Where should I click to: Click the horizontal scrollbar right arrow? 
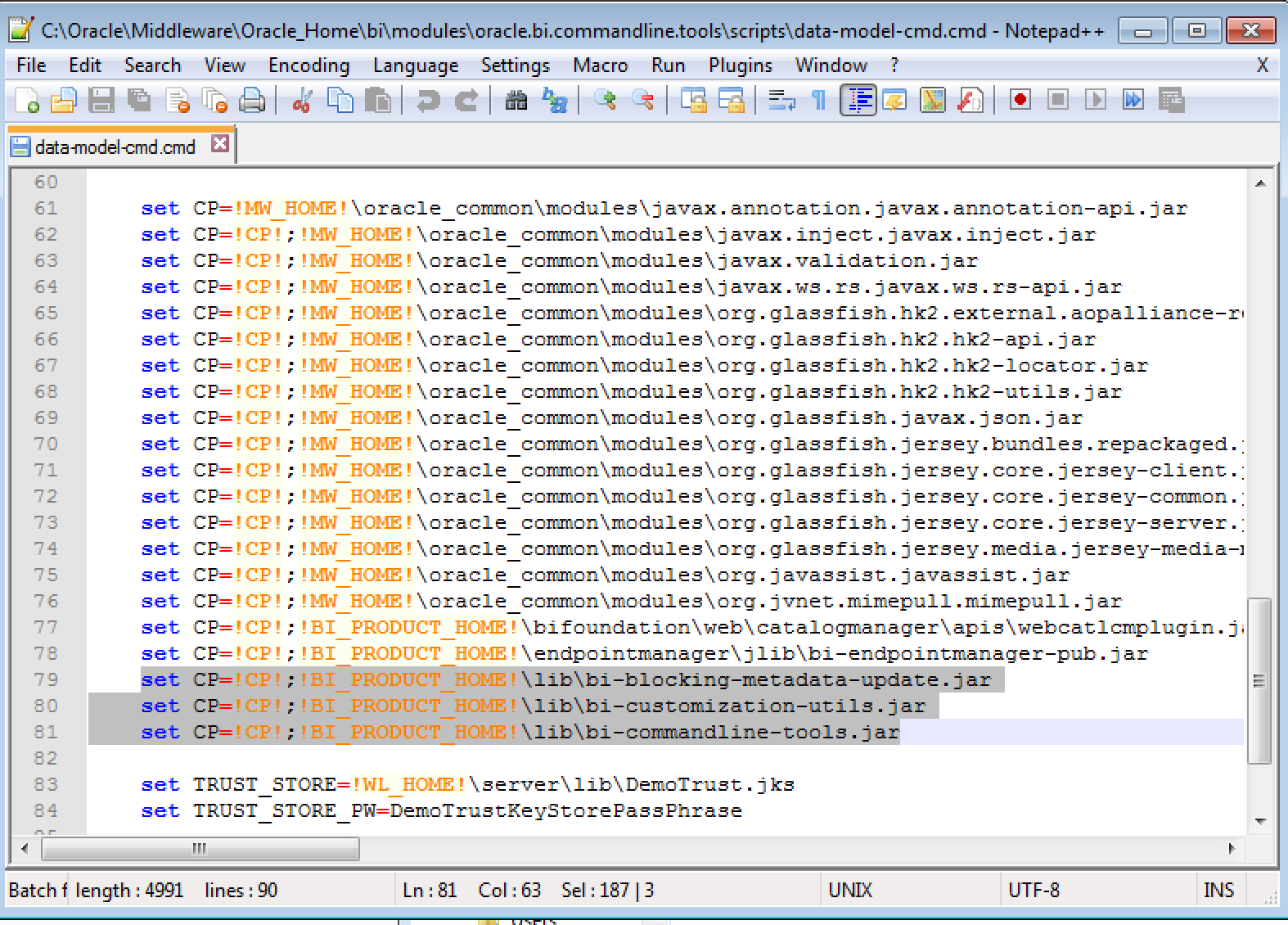tap(1232, 849)
